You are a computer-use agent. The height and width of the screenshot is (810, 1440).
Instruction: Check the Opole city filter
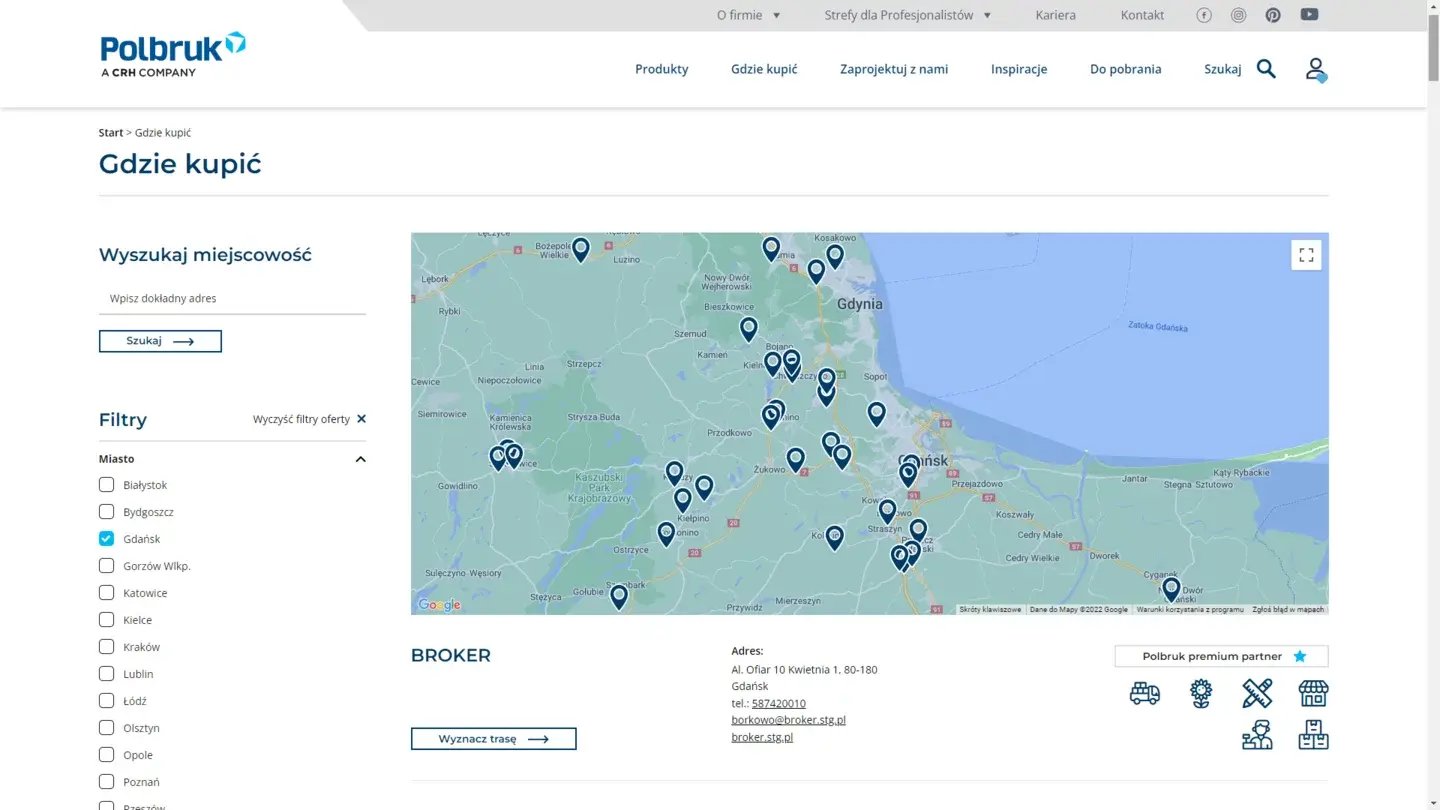(x=107, y=755)
